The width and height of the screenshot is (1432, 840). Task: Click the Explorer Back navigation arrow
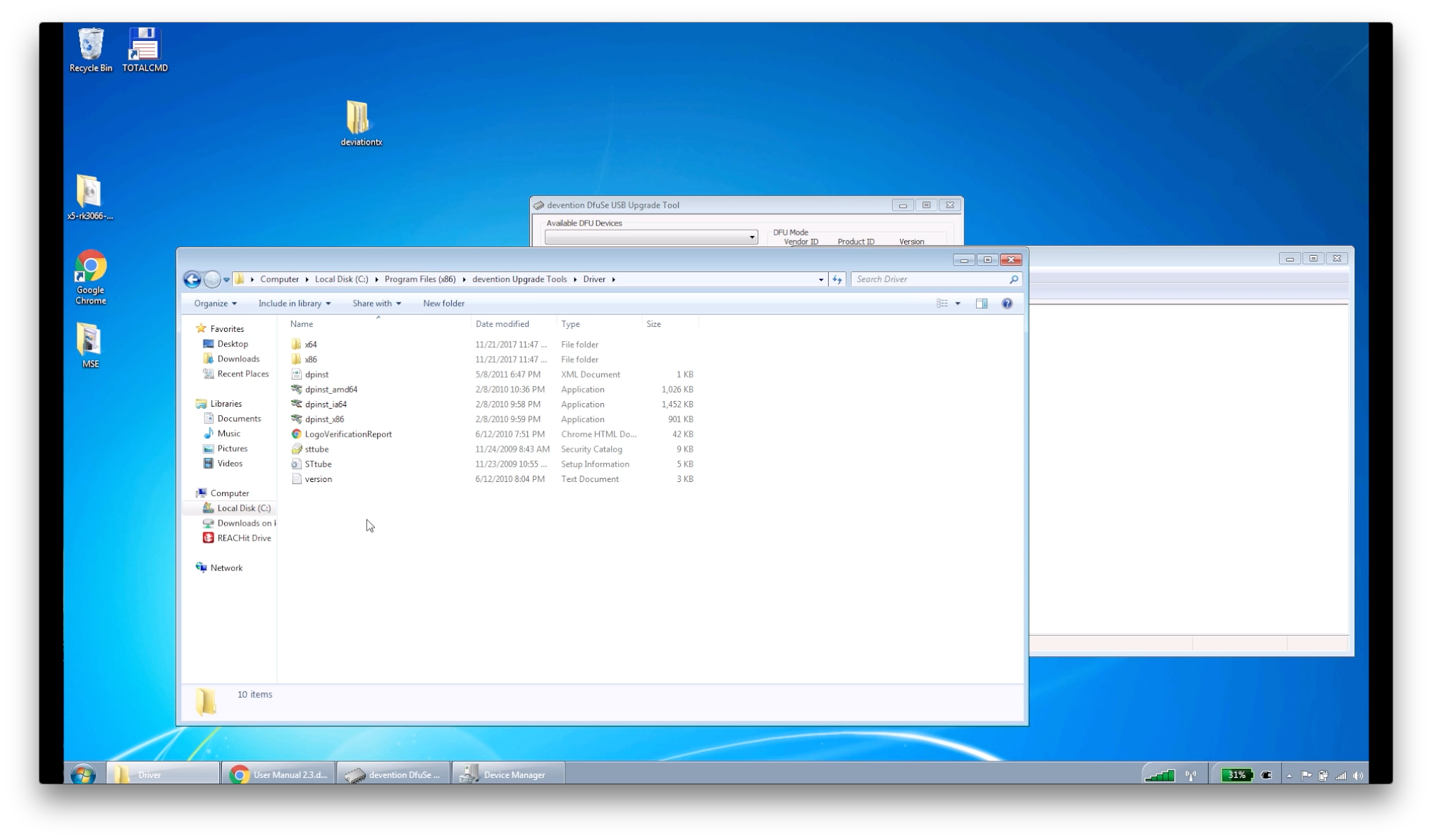tap(192, 279)
